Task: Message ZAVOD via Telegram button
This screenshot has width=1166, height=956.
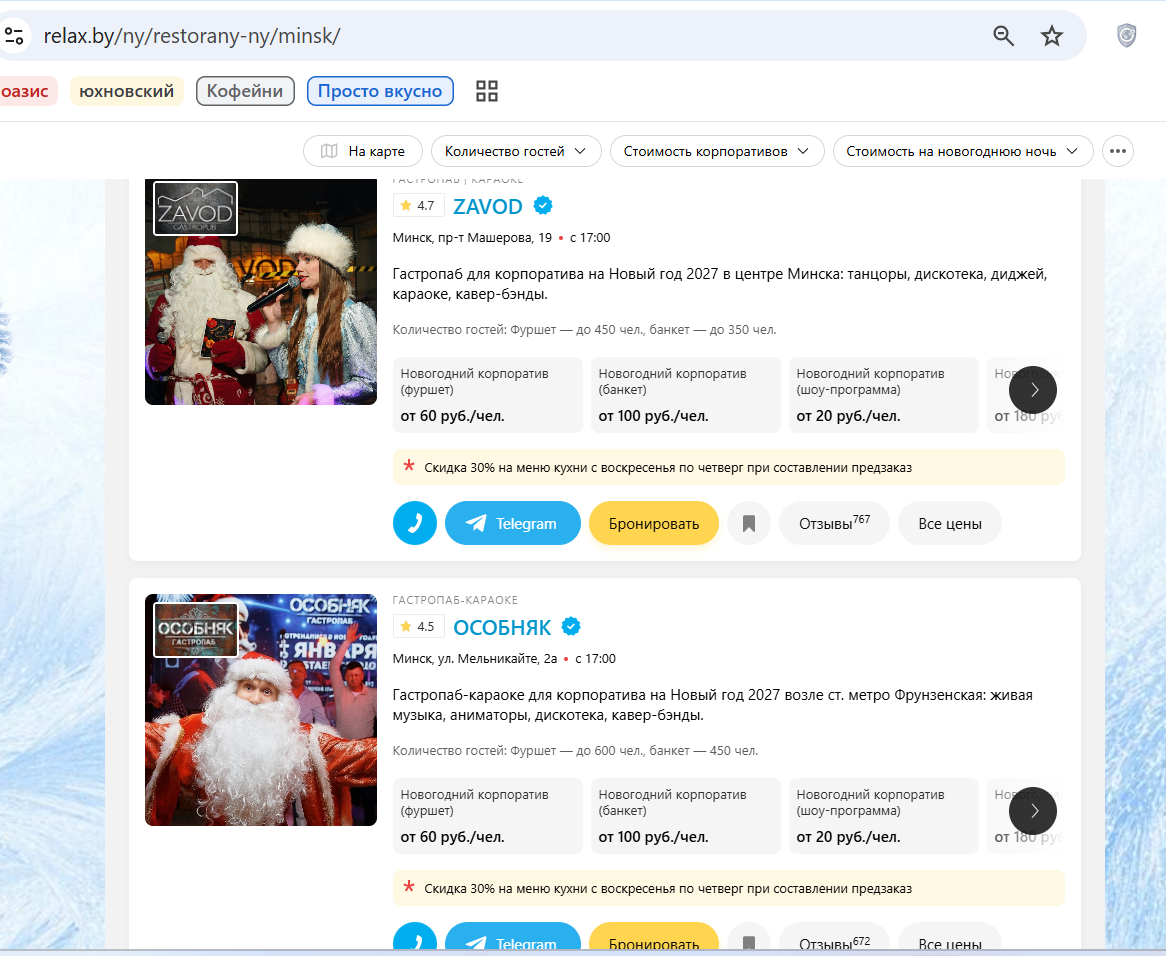Action: click(513, 523)
